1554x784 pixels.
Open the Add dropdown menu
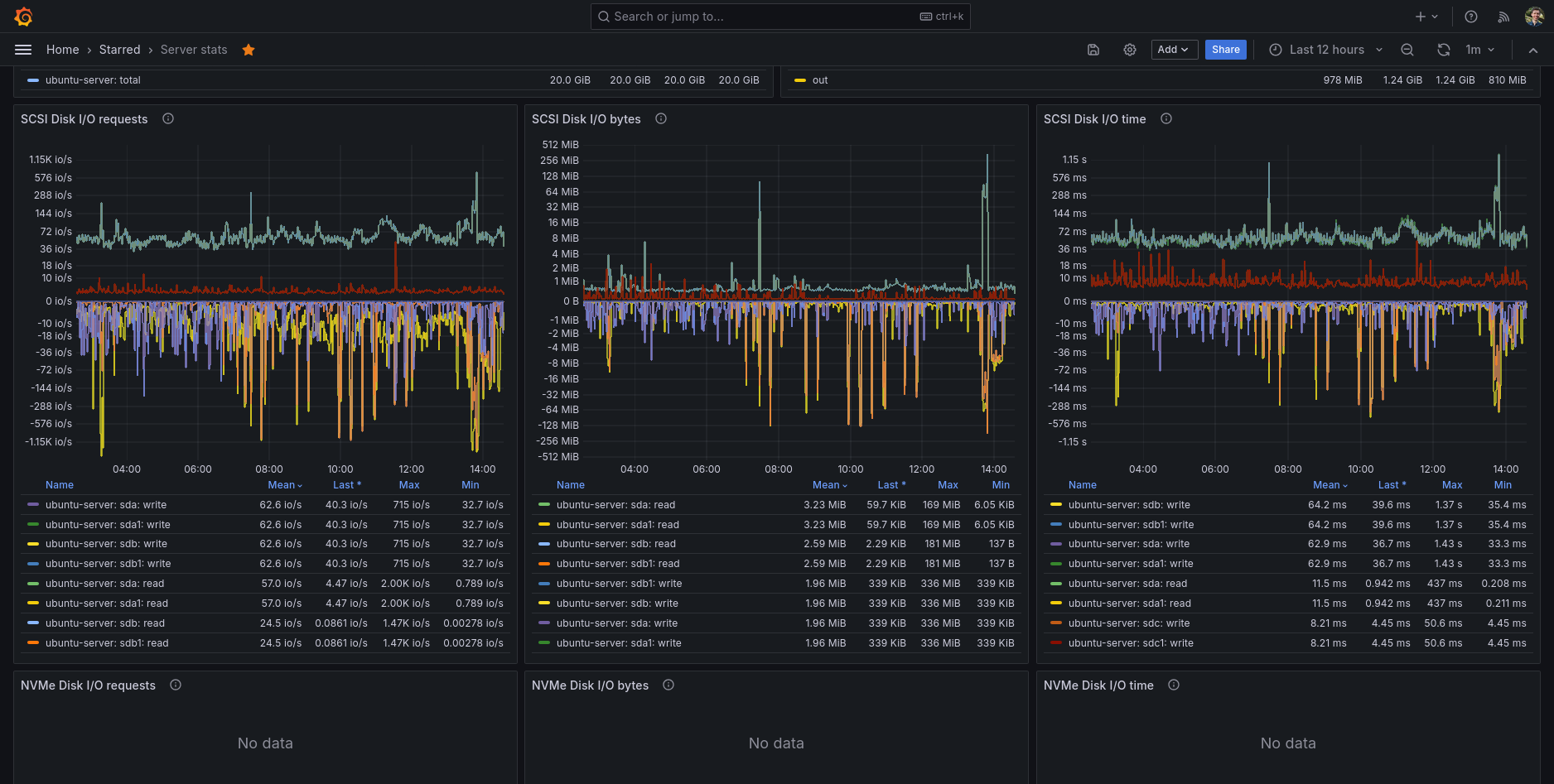coord(1173,50)
